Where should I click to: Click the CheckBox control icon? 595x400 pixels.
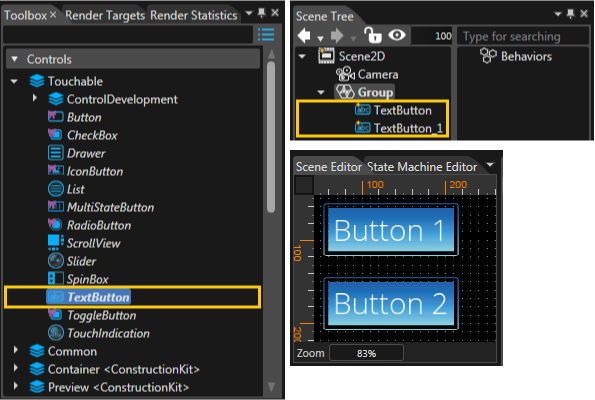point(55,135)
